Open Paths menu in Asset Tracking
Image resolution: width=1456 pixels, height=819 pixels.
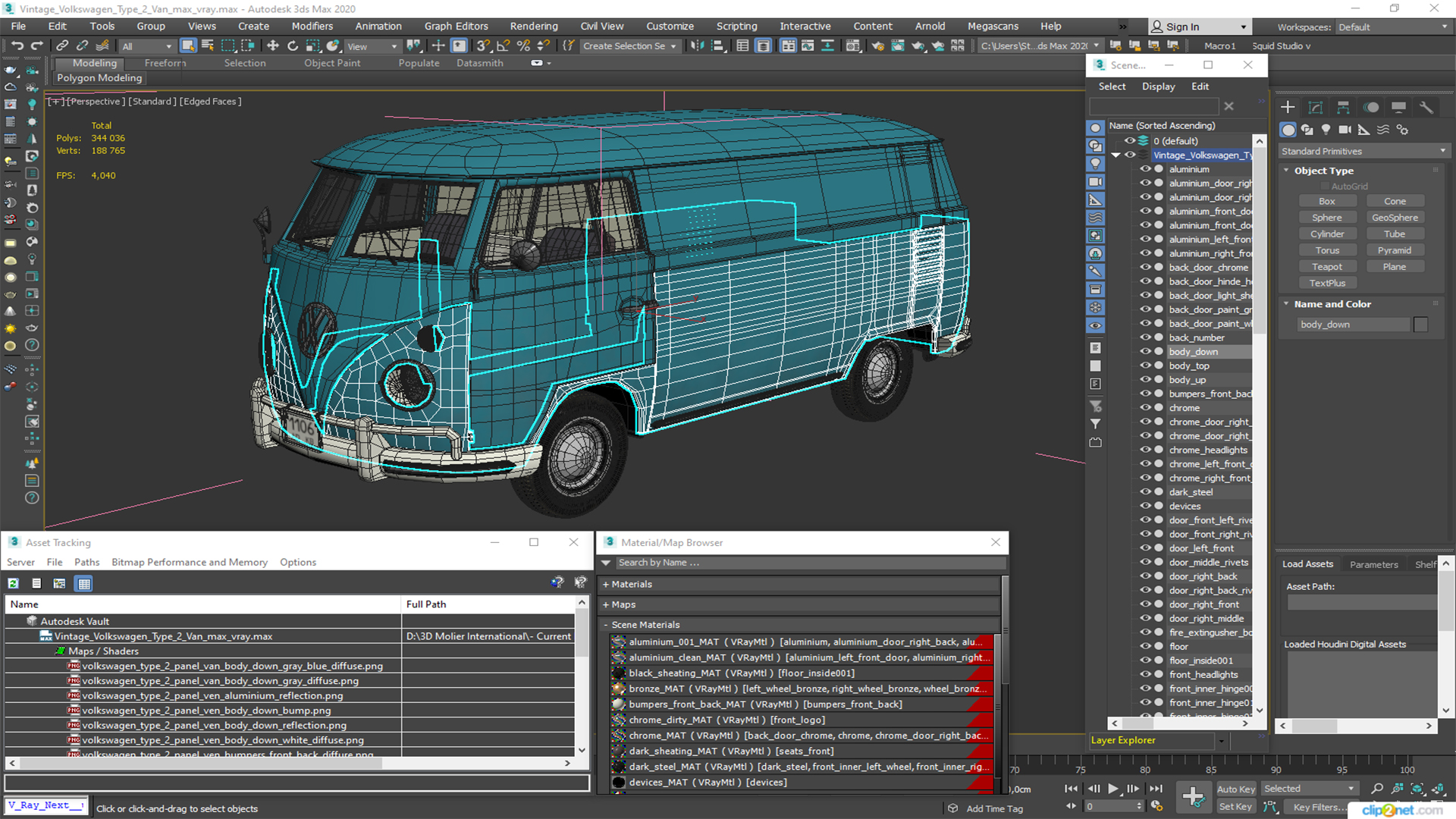point(86,562)
